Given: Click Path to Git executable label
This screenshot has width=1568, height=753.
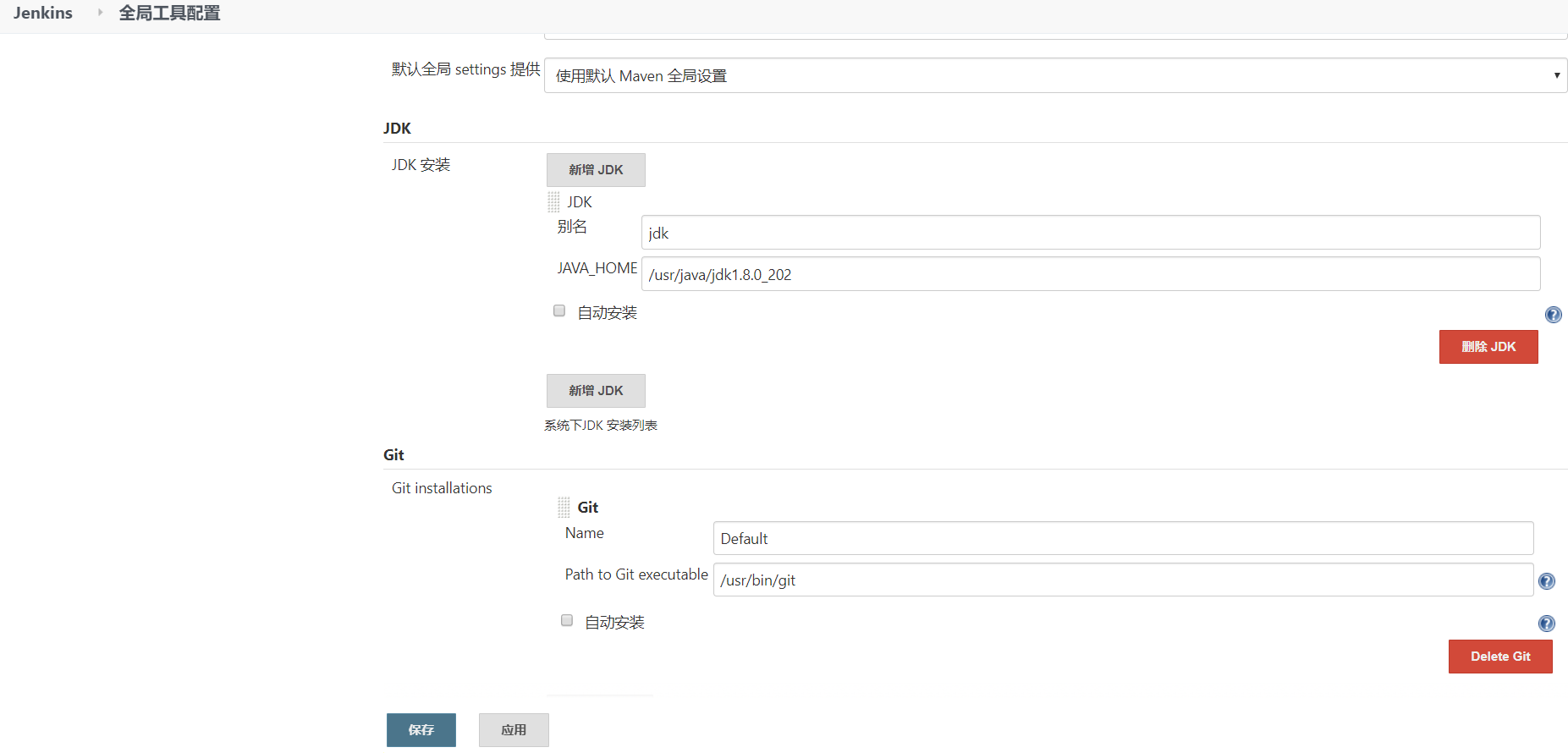Looking at the screenshot, I should [x=636, y=574].
